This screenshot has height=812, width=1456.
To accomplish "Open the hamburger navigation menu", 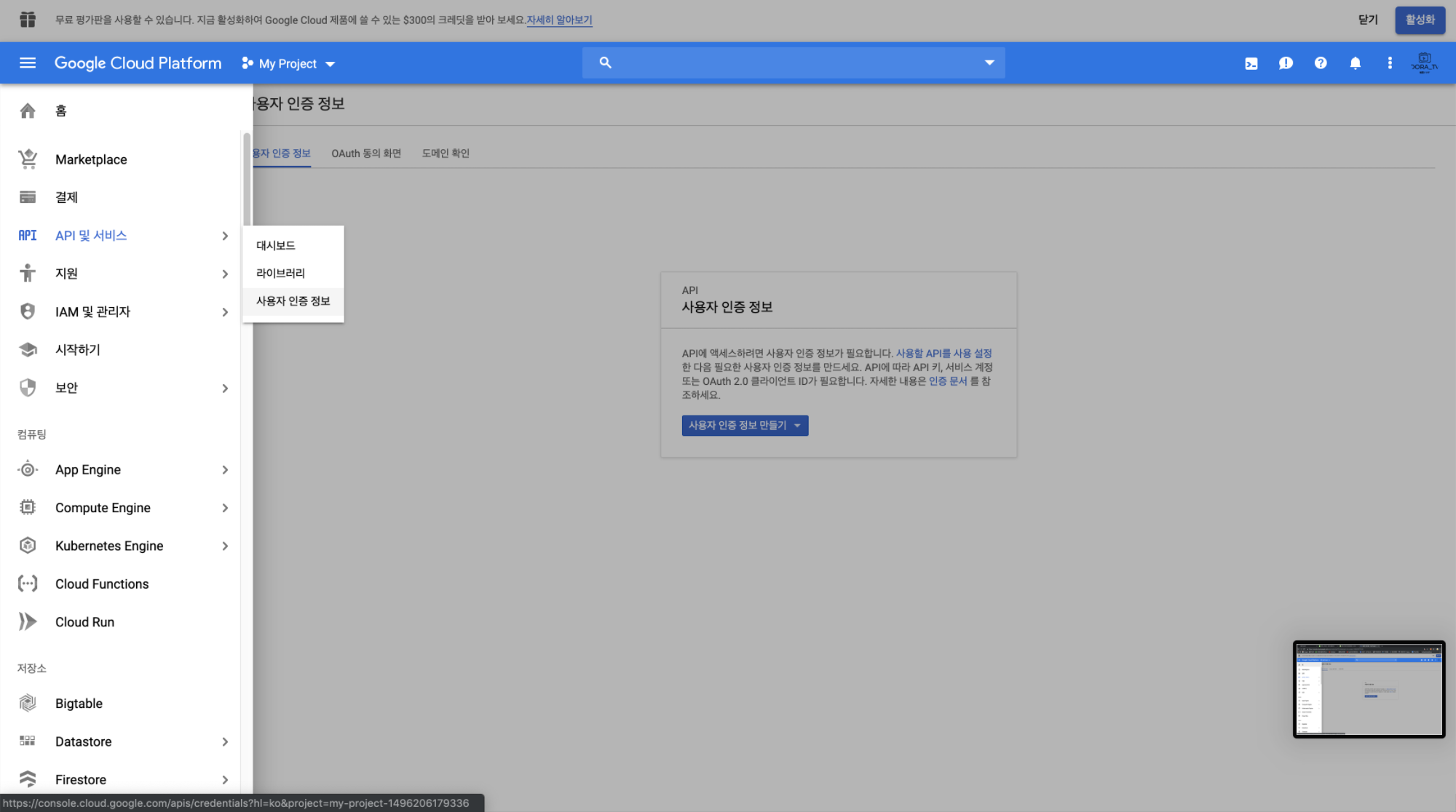I will coord(28,63).
